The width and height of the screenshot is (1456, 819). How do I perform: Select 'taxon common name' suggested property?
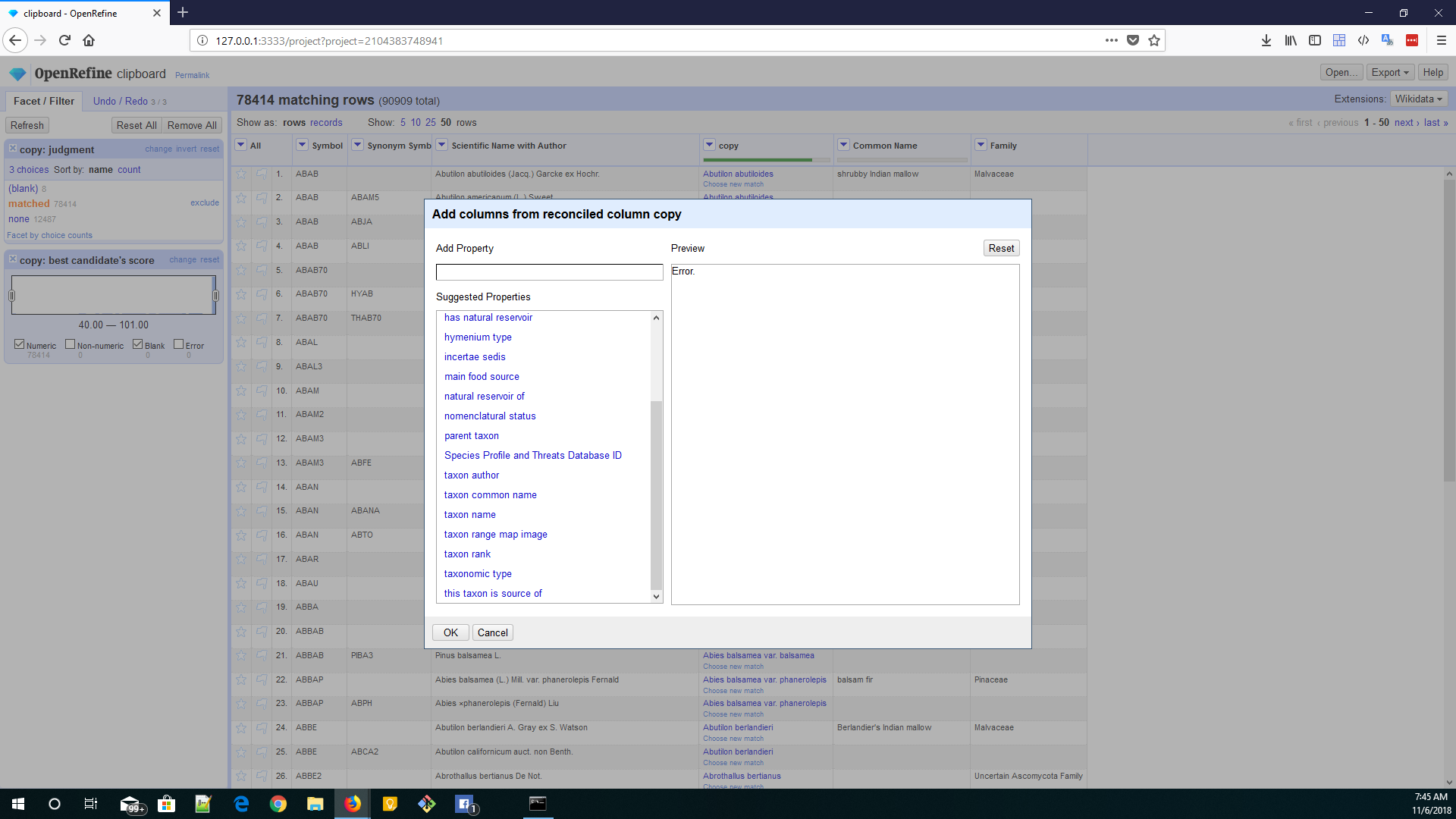pos(491,495)
